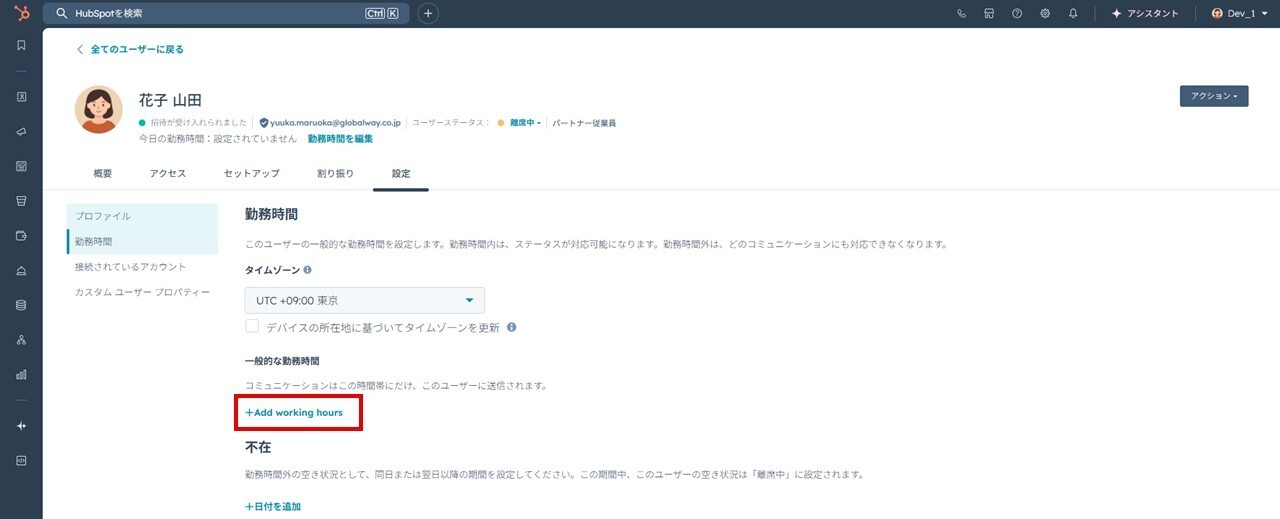Open the Settings gear icon
1280x519 pixels.
[x=1045, y=13]
